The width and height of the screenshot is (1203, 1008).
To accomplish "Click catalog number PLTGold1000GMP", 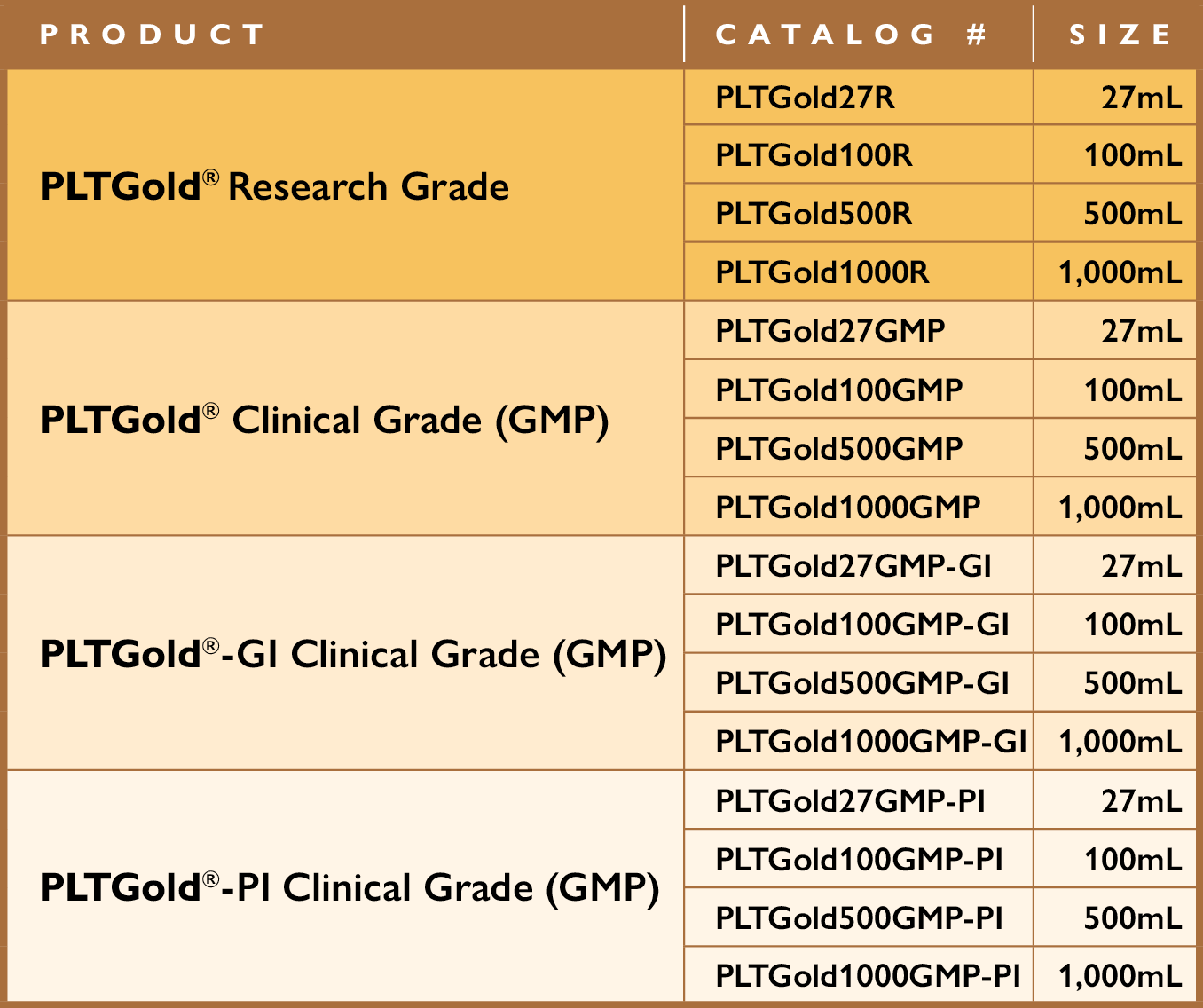I will point(848,507).
